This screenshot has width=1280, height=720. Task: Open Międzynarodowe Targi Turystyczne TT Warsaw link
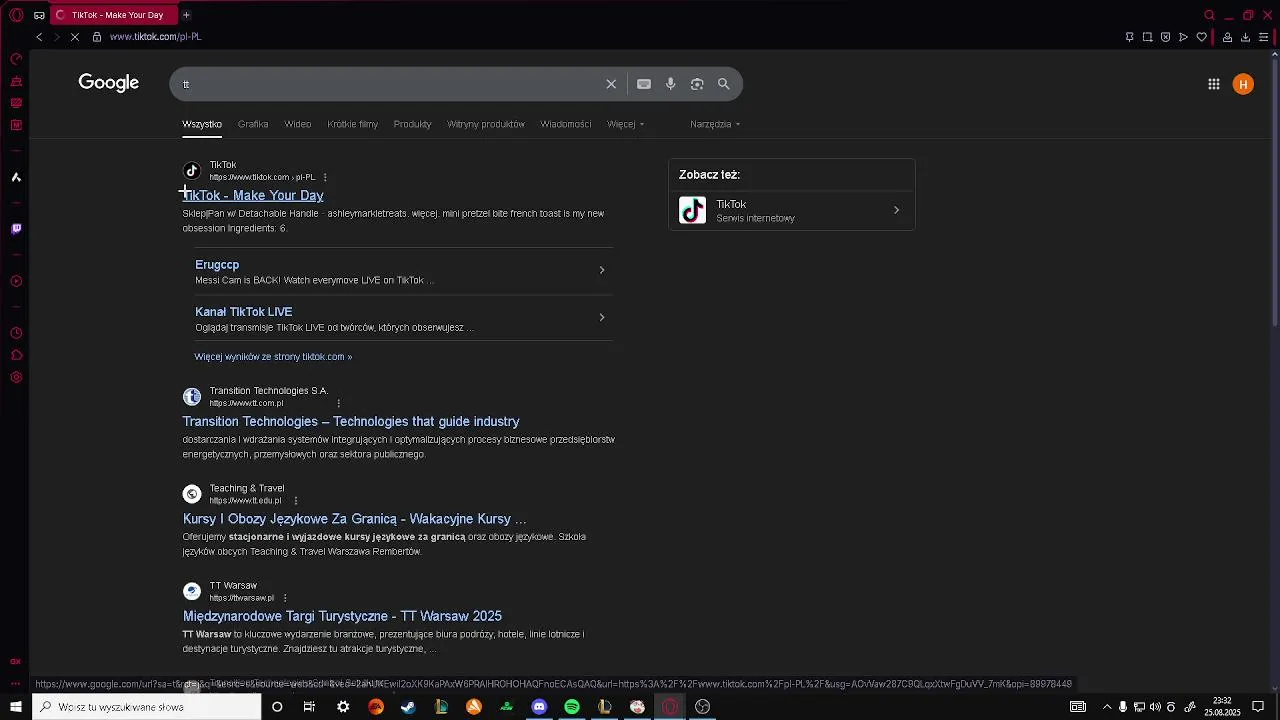(342, 616)
